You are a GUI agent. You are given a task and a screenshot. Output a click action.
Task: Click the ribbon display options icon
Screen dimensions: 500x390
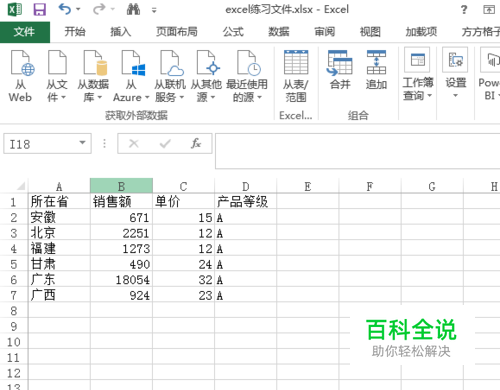coord(489,10)
